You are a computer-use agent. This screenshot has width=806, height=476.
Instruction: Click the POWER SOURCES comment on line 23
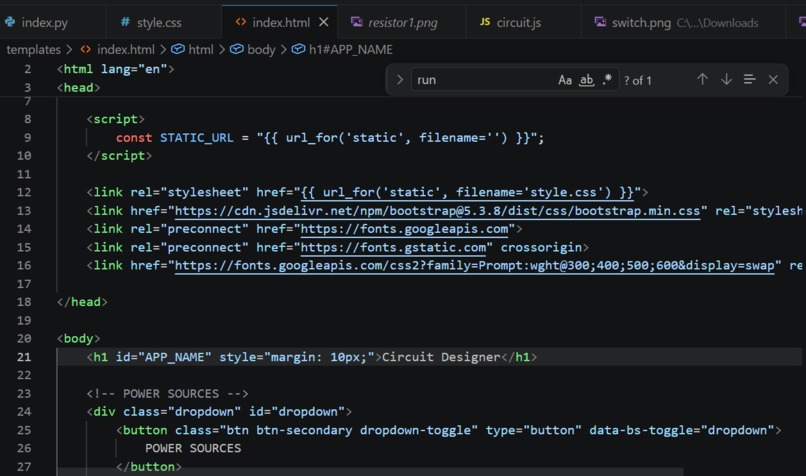pos(168,394)
